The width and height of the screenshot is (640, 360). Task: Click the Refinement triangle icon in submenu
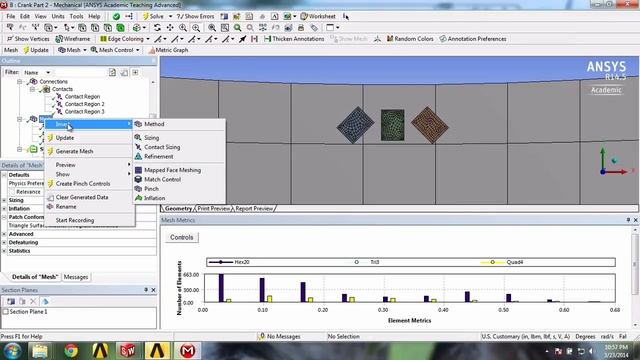(138, 156)
